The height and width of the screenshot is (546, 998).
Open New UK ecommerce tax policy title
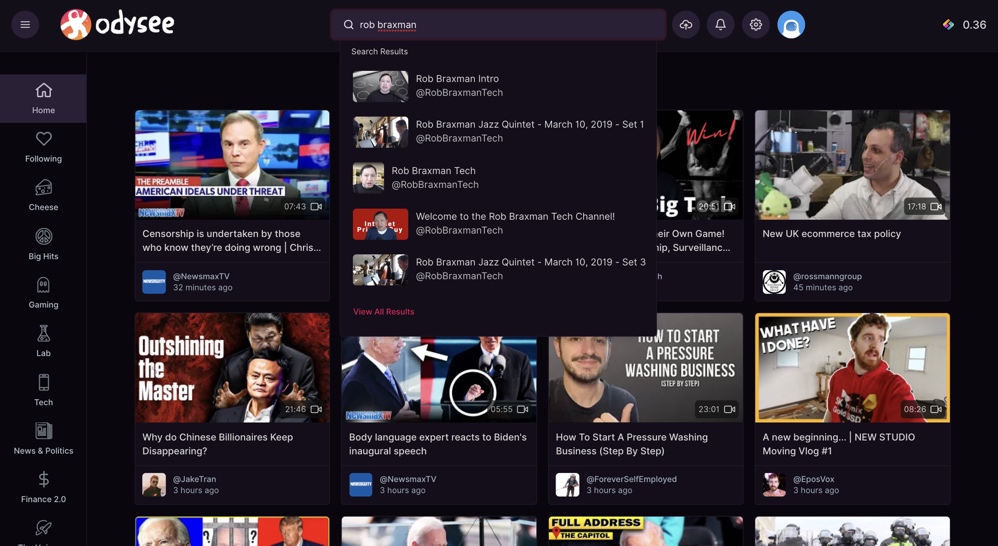click(831, 234)
